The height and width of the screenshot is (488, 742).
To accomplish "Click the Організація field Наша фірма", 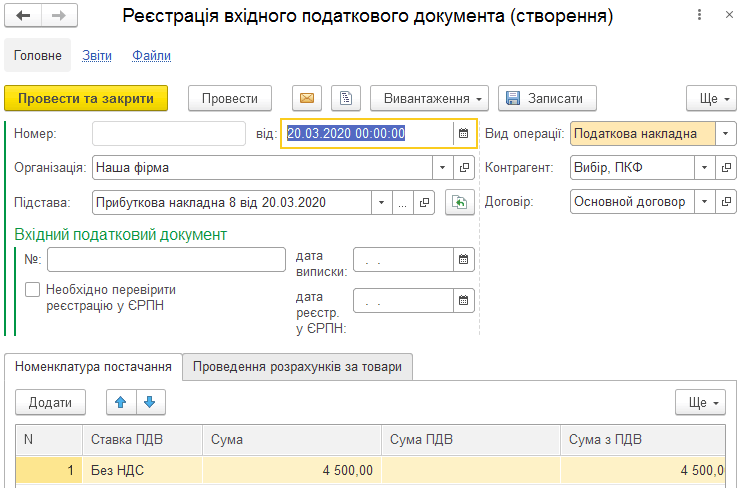I will pyautogui.click(x=262, y=168).
